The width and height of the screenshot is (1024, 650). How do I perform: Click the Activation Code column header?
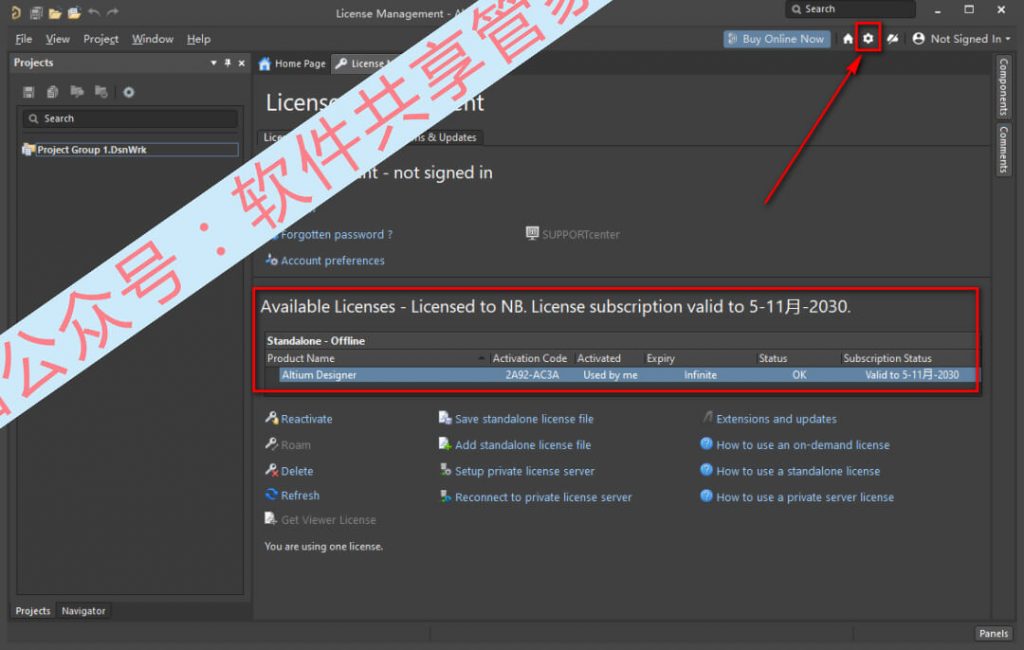coord(530,358)
